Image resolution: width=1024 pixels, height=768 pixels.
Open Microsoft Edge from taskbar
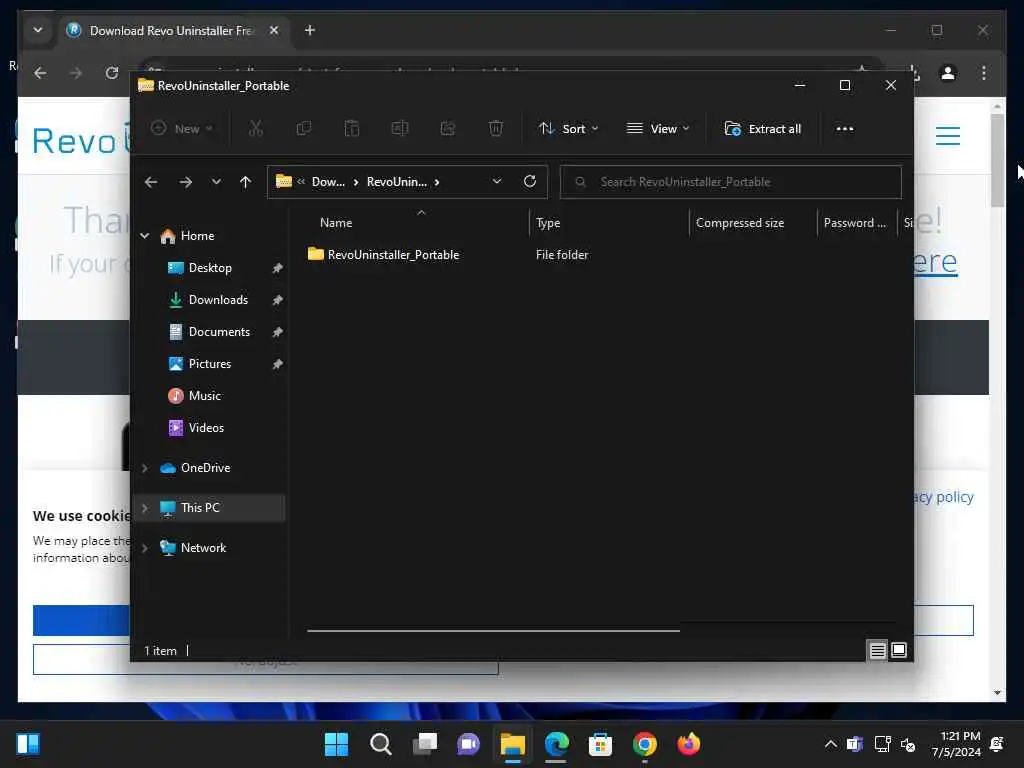pos(556,744)
